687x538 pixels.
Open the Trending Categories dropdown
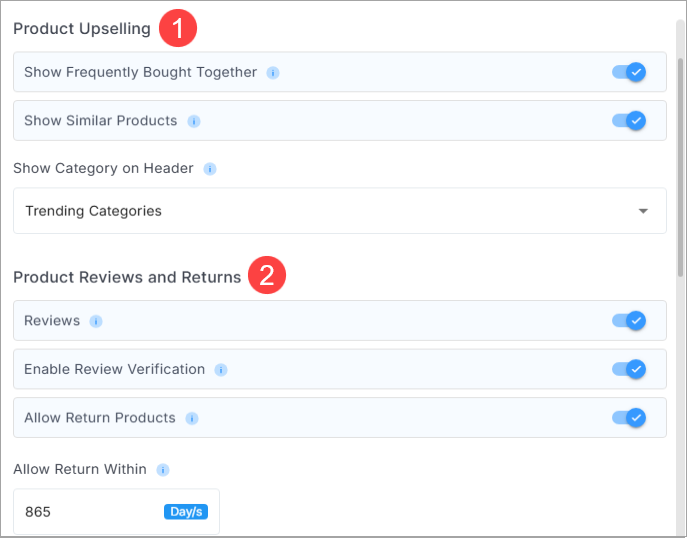340,211
